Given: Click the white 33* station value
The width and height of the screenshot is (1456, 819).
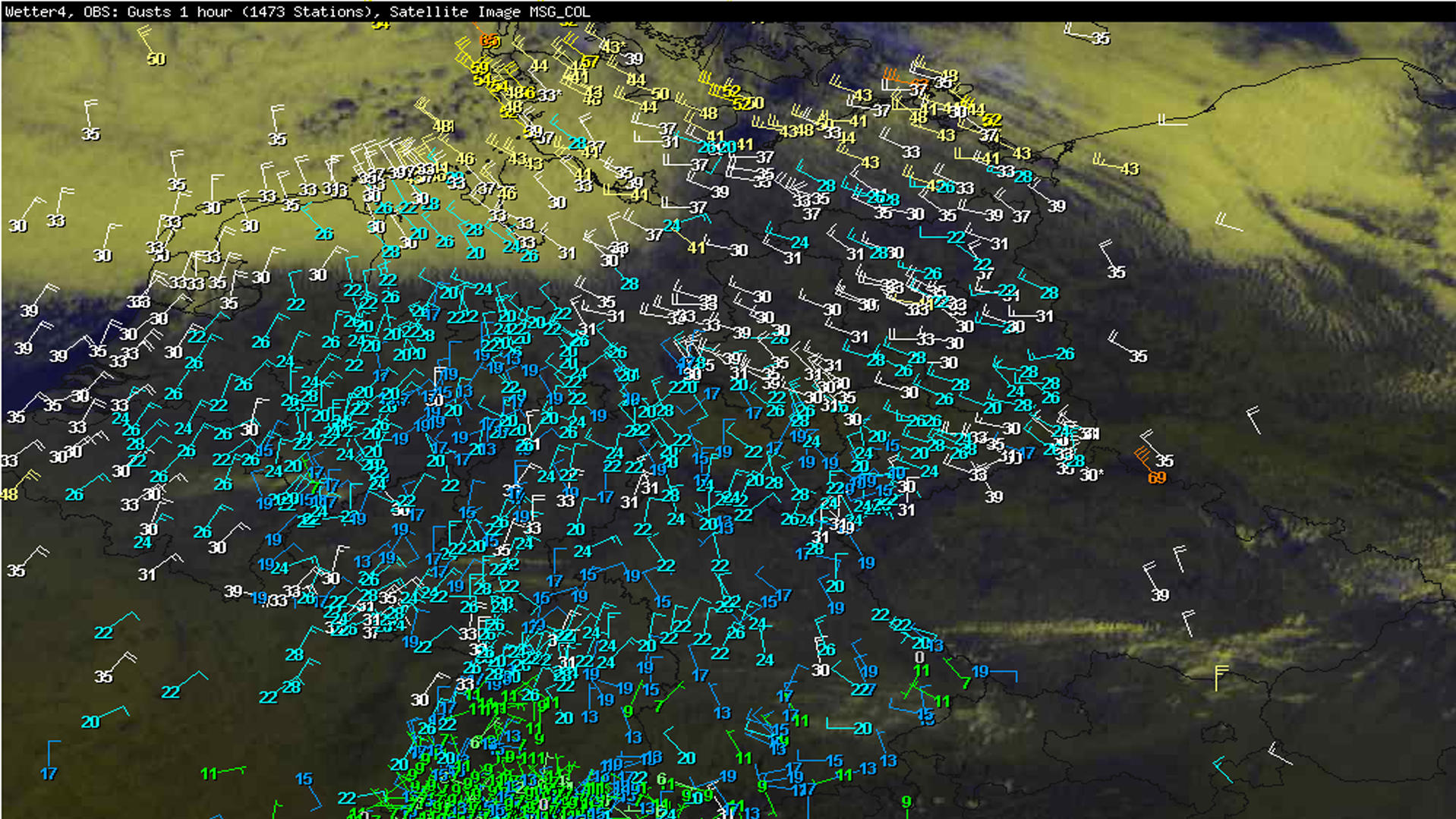Looking at the screenshot, I should click(x=550, y=95).
